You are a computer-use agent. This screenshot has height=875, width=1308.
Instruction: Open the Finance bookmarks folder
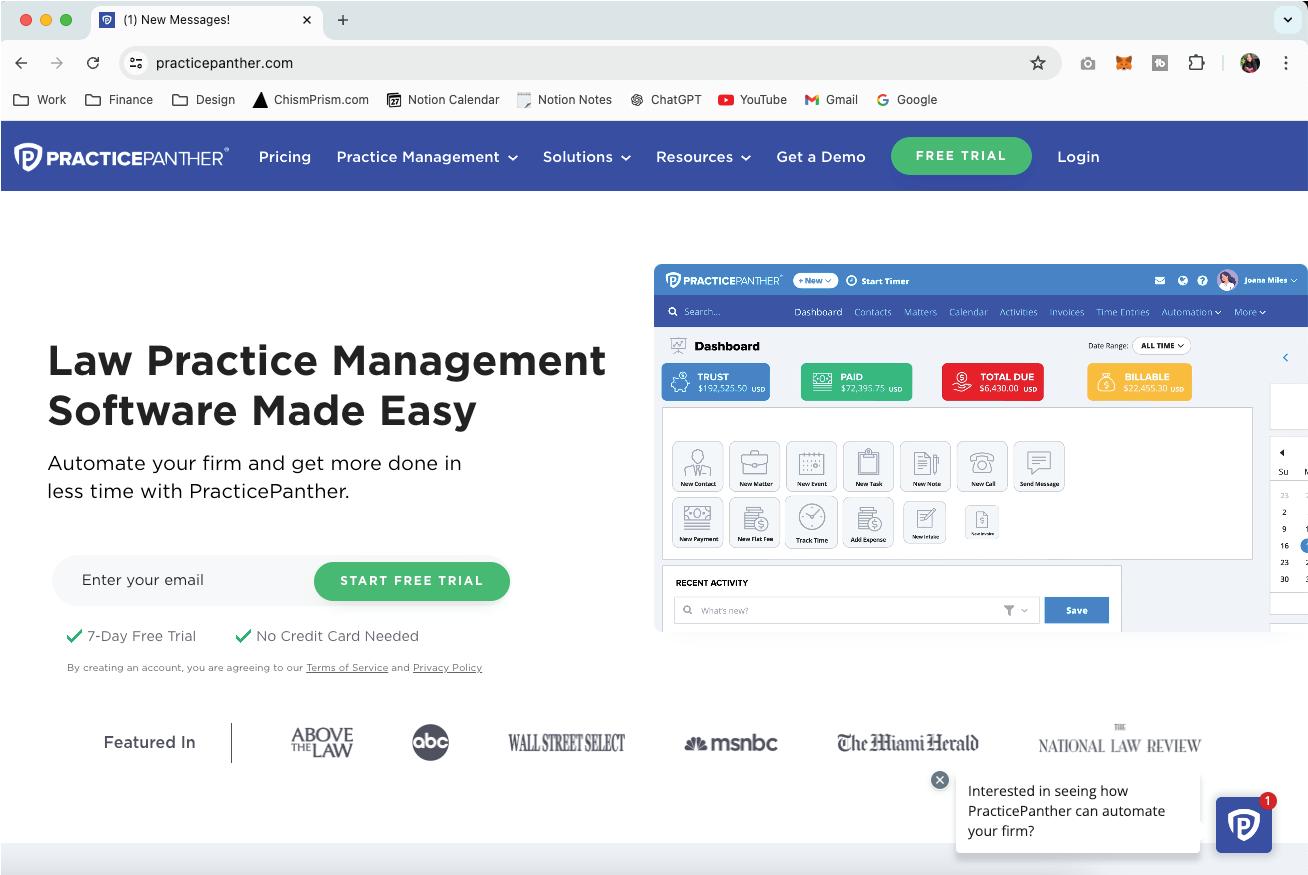coord(119,100)
